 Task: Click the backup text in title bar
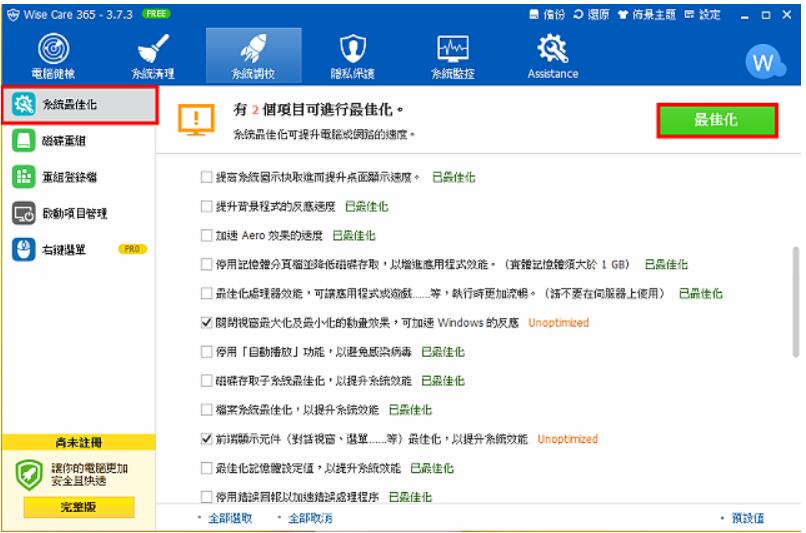554,14
